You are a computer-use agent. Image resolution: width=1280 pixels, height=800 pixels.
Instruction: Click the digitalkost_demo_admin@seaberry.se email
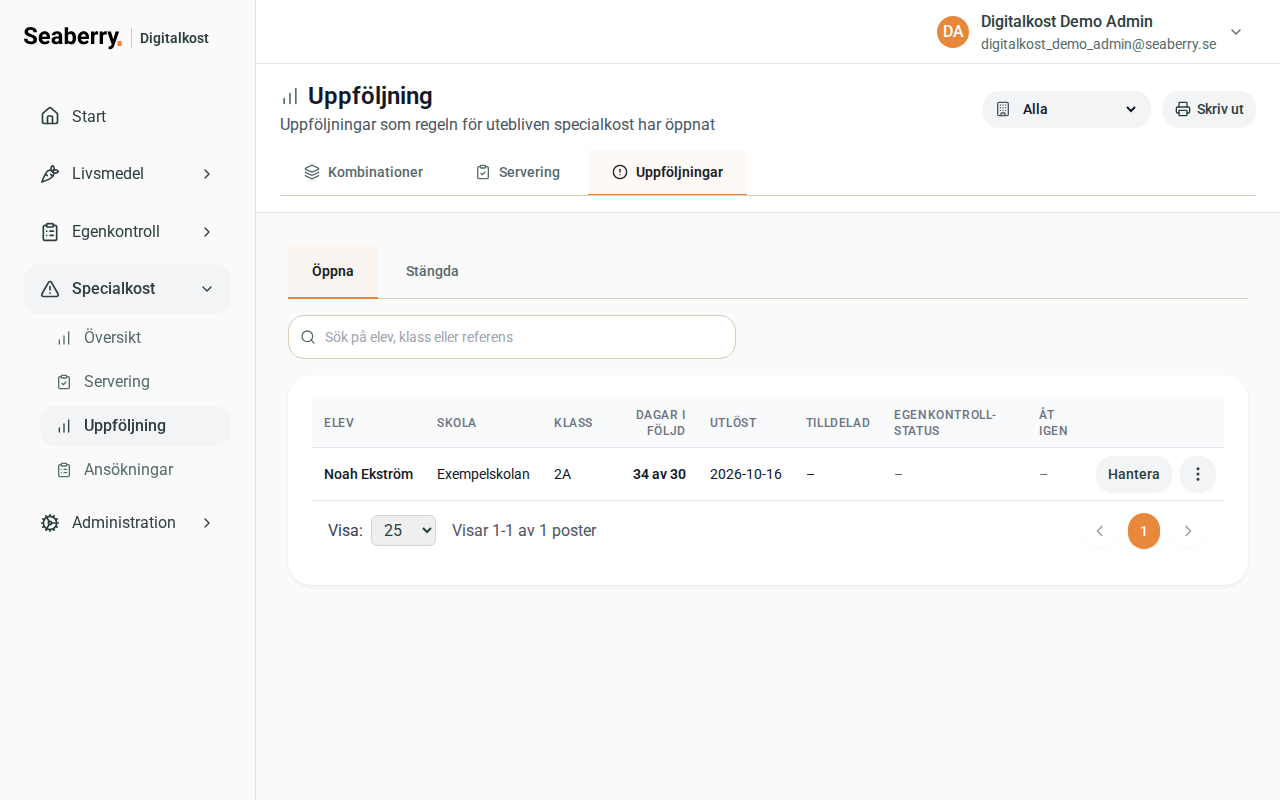point(1098,44)
